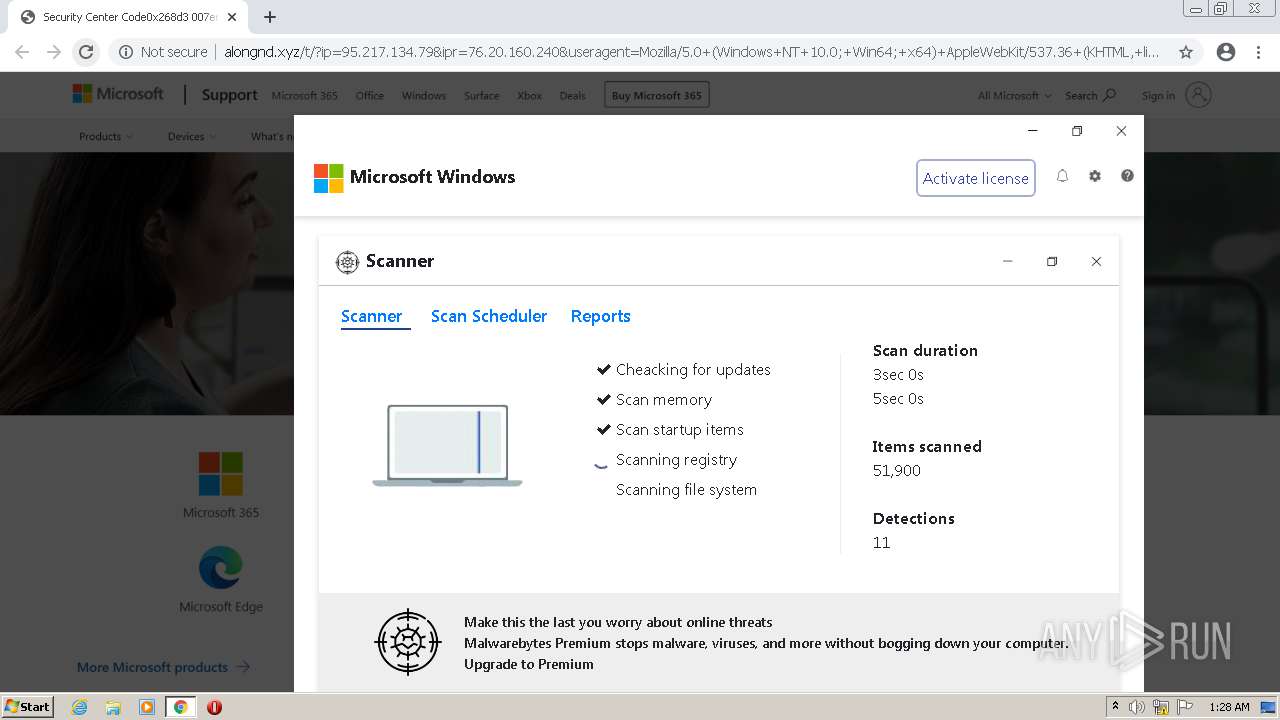Close the Security Center browser tab
The width and height of the screenshot is (1280, 720).
[x=232, y=17]
